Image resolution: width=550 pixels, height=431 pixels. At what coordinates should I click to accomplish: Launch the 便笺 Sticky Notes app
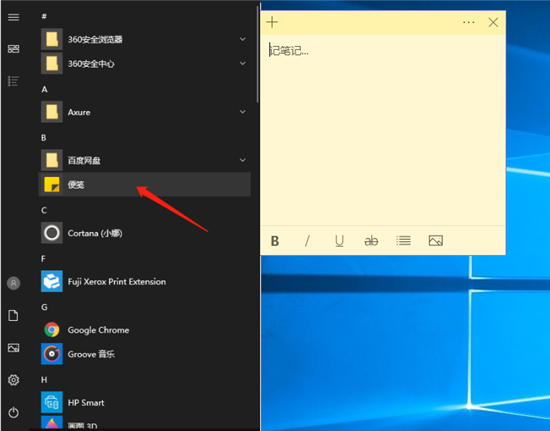[x=145, y=184]
